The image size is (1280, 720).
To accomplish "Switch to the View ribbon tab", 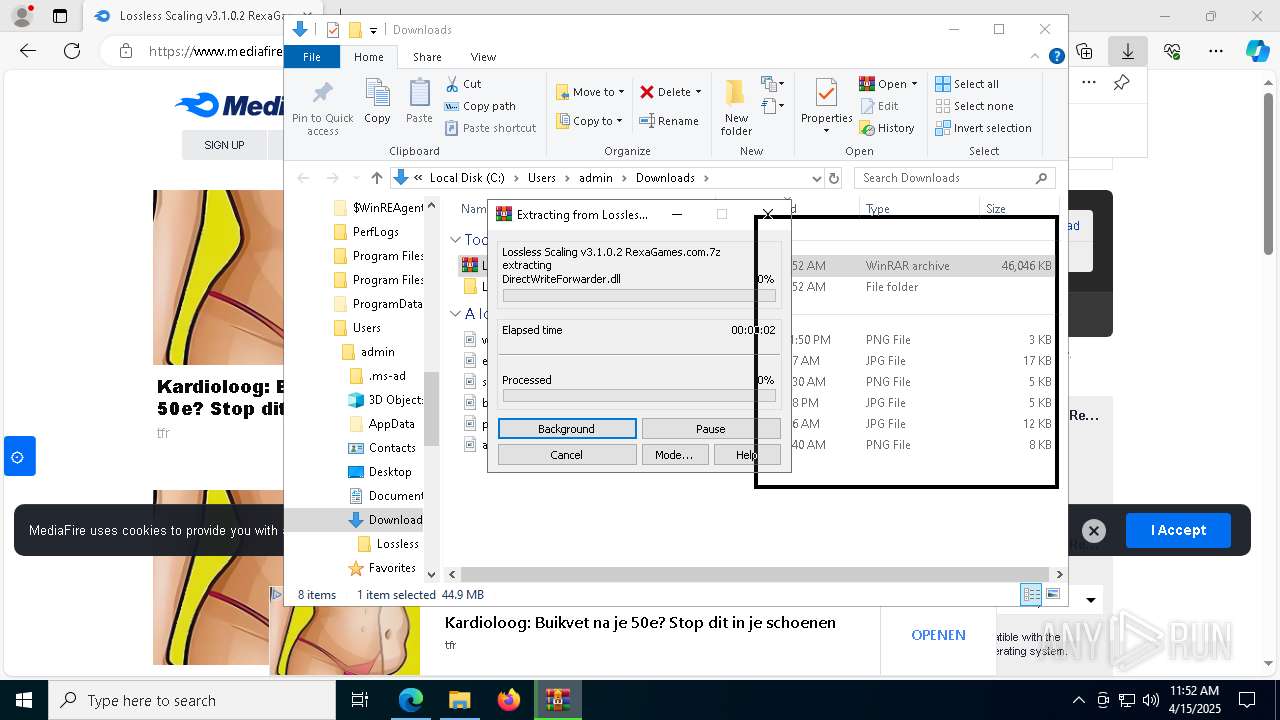I will pos(483,57).
